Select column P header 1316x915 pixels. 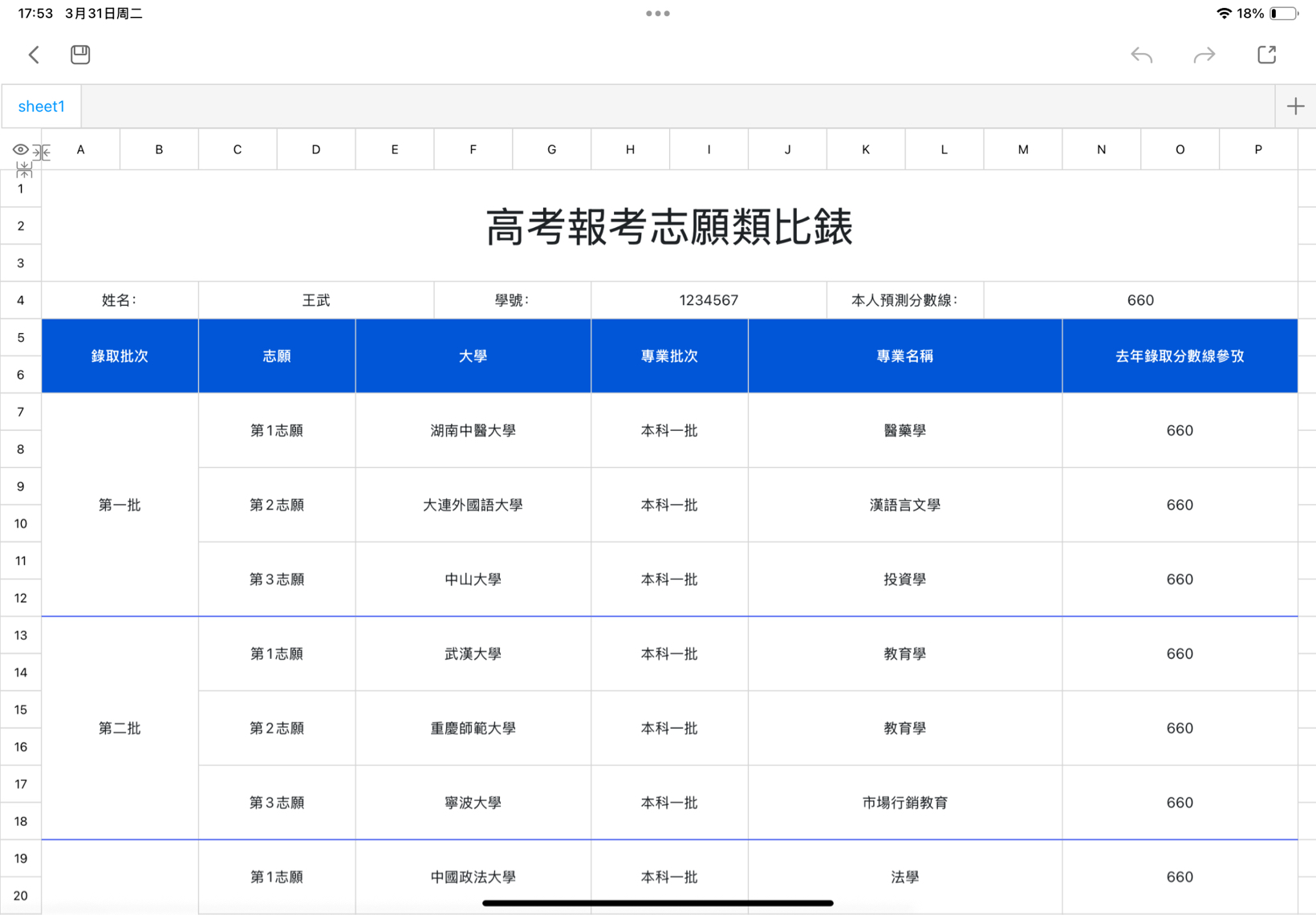click(x=1258, y=149)
